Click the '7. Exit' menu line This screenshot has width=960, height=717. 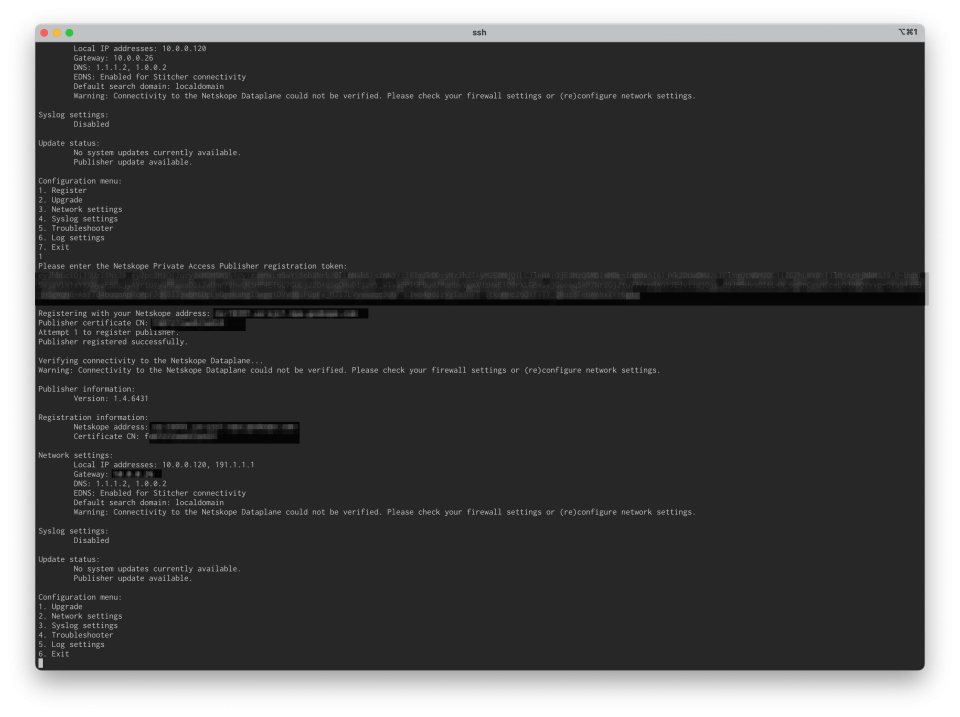54,247
